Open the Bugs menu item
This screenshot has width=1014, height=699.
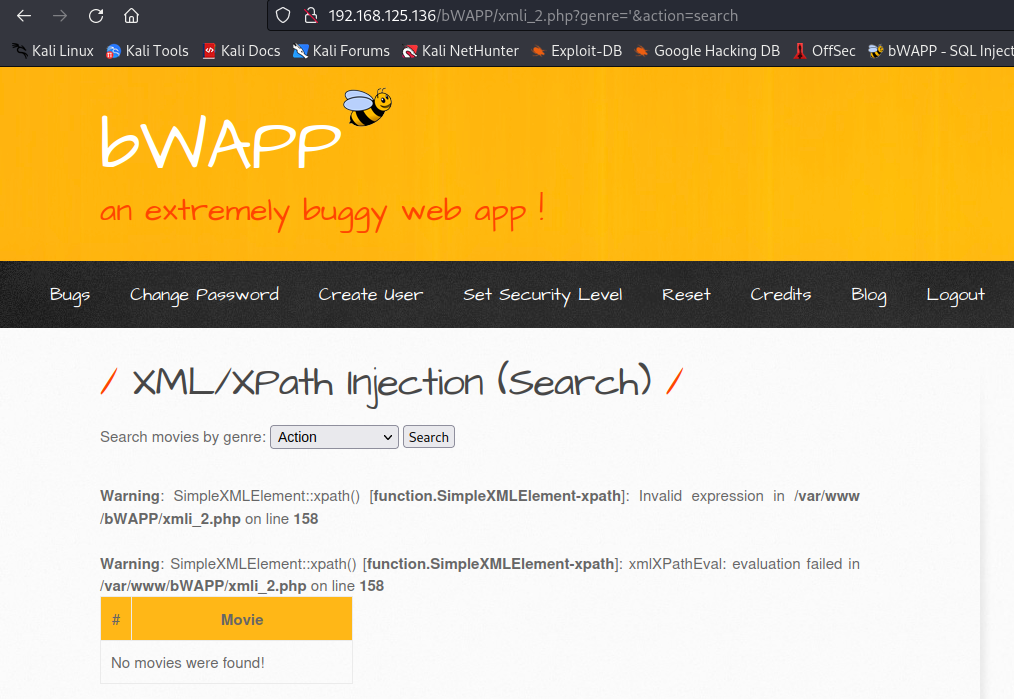click(x=70, y=295)
